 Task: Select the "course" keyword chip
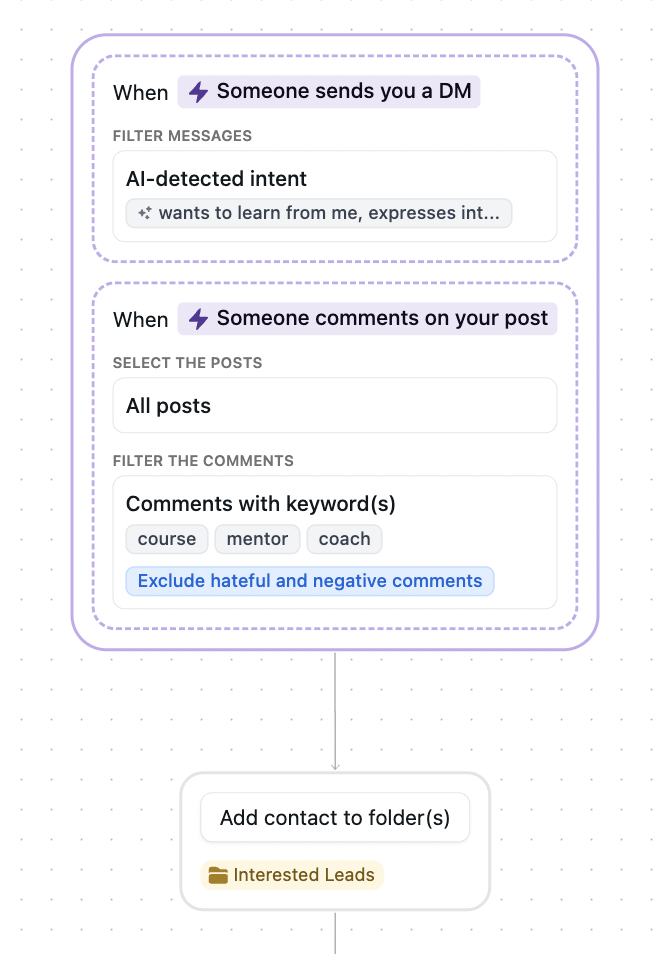166,539
